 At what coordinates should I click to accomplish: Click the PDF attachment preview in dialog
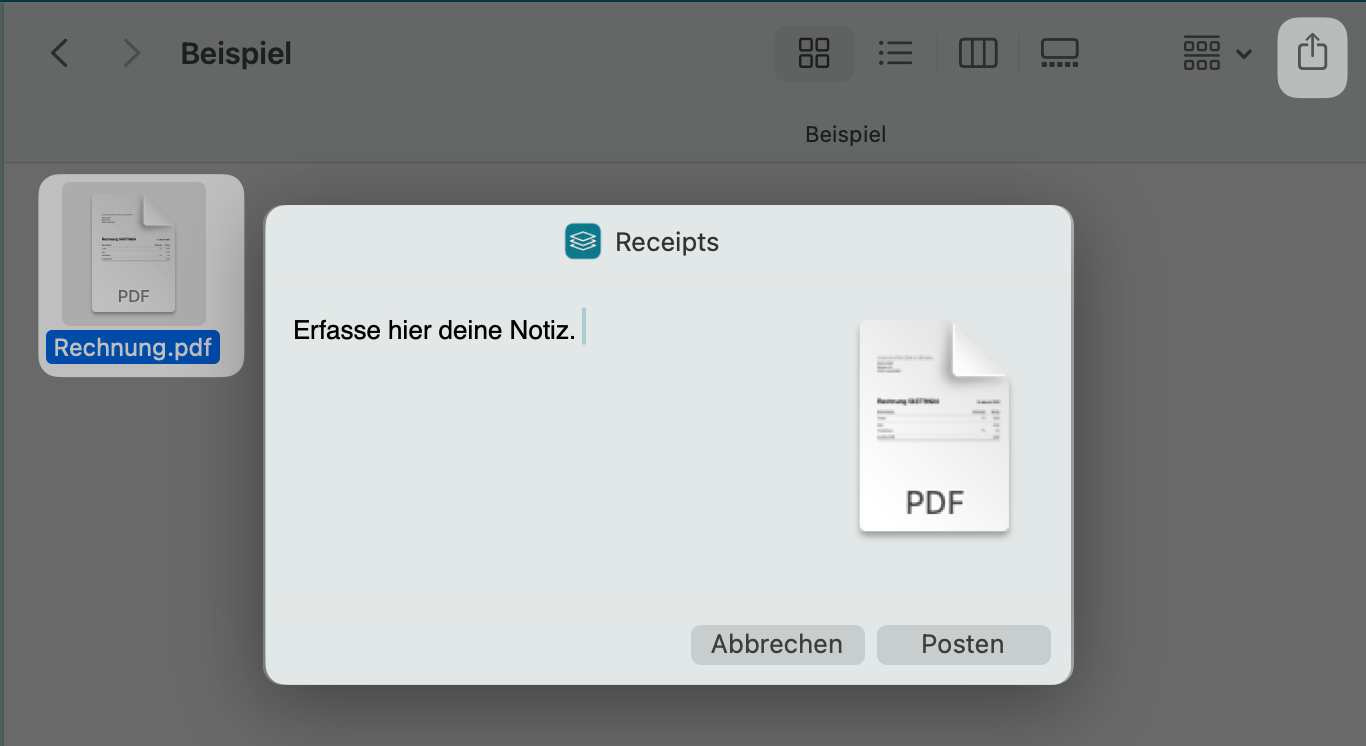934,427
